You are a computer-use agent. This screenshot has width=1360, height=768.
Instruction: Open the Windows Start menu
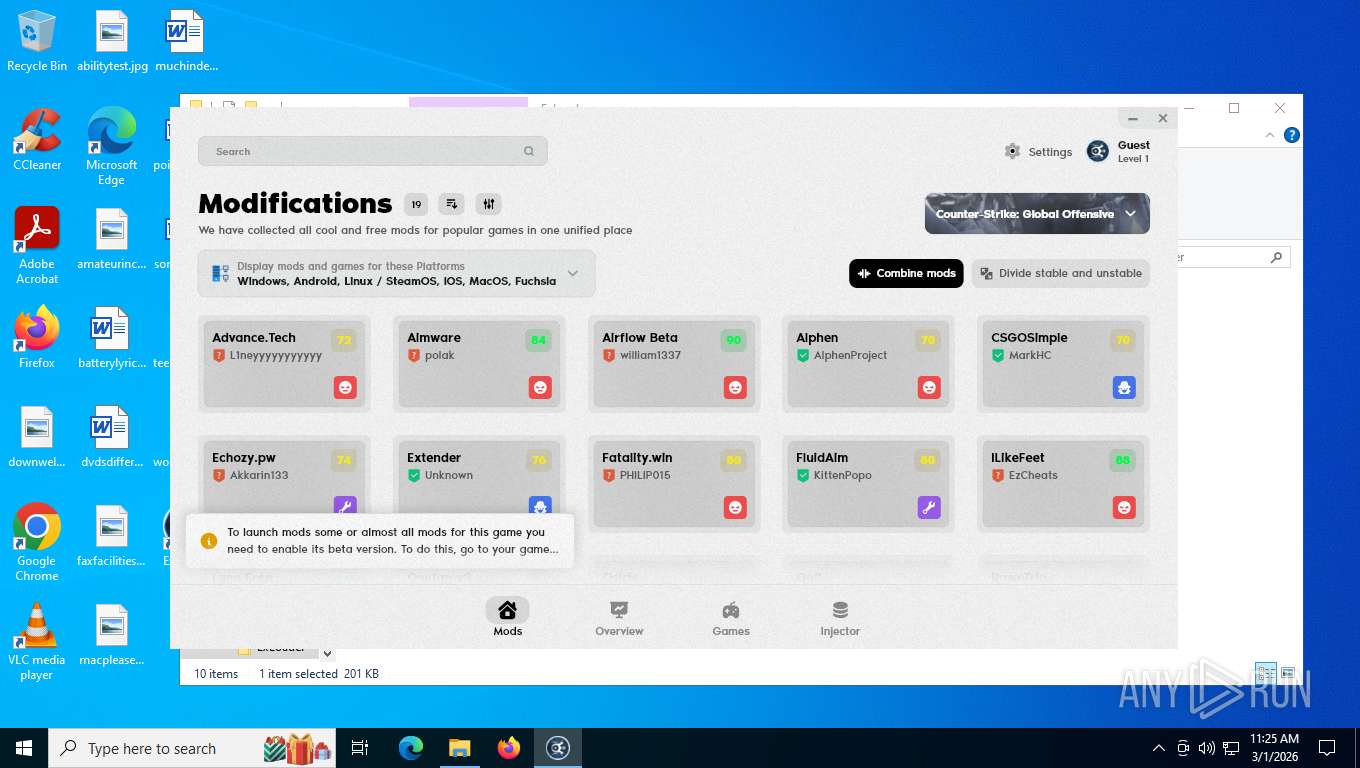[x=23, y=748]
